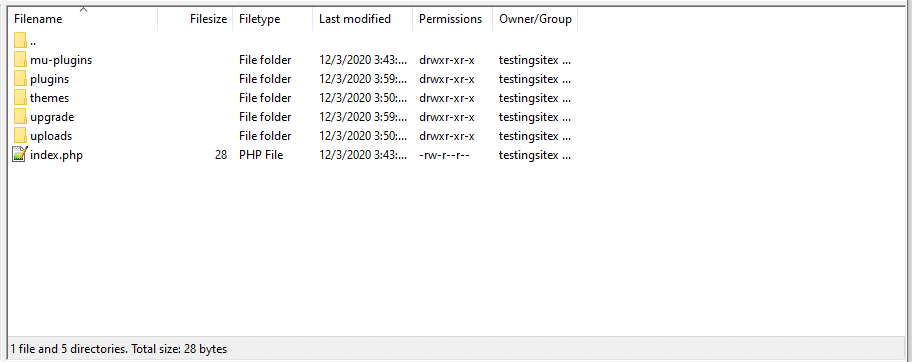Screen dimensions: 912x362
Task: Select the themes folder name
Action: (49, 98)
